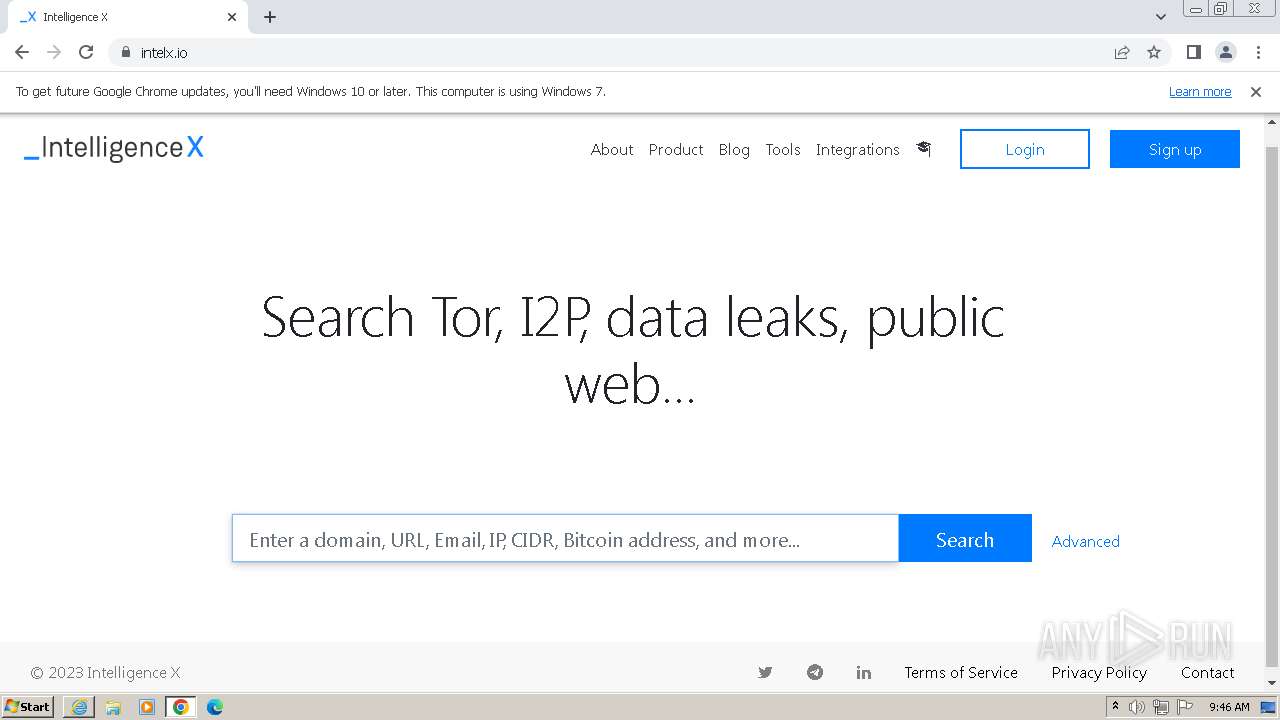Image resolution: width=1280 pixels, height=720 pixels.
Task: Open Internet Explorer from the taskbar
Action: click(x=79, y=707)
